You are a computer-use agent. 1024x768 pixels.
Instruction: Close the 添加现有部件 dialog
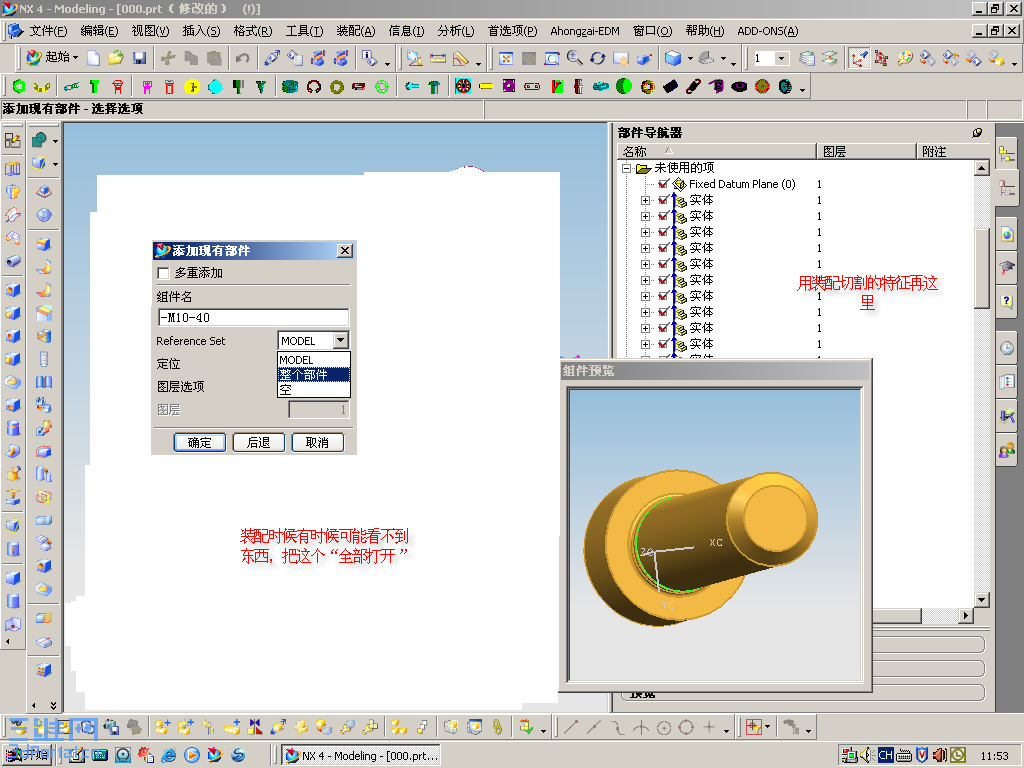click(x=345, y=251)
